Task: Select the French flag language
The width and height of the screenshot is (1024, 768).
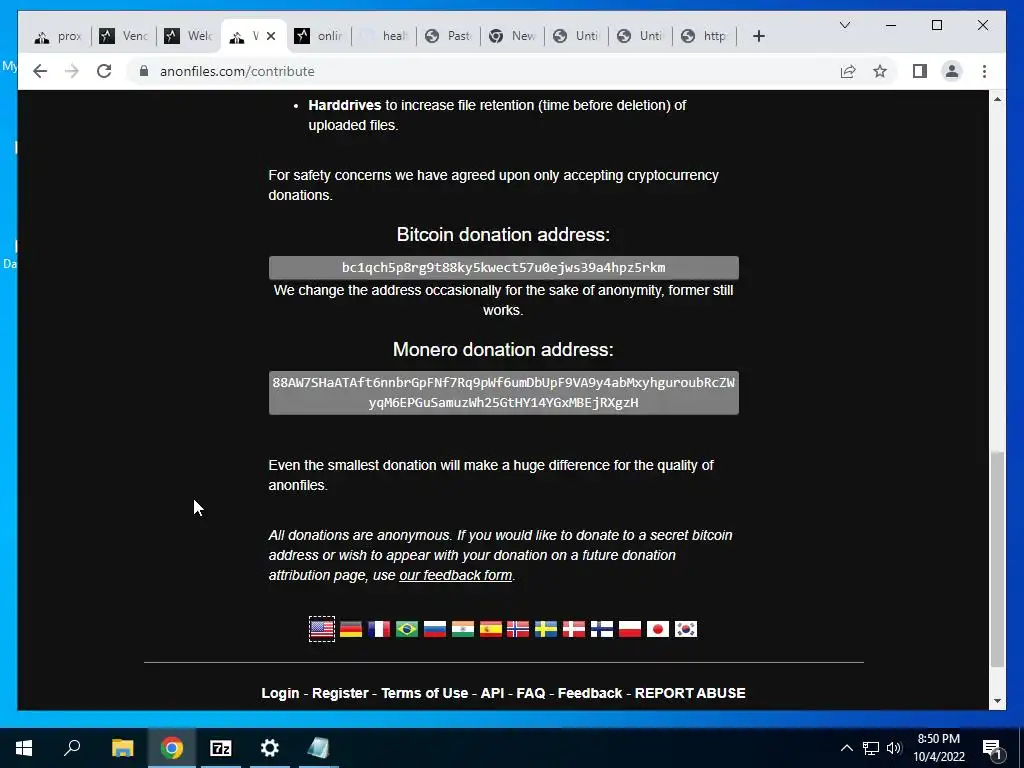Action: 379,629
